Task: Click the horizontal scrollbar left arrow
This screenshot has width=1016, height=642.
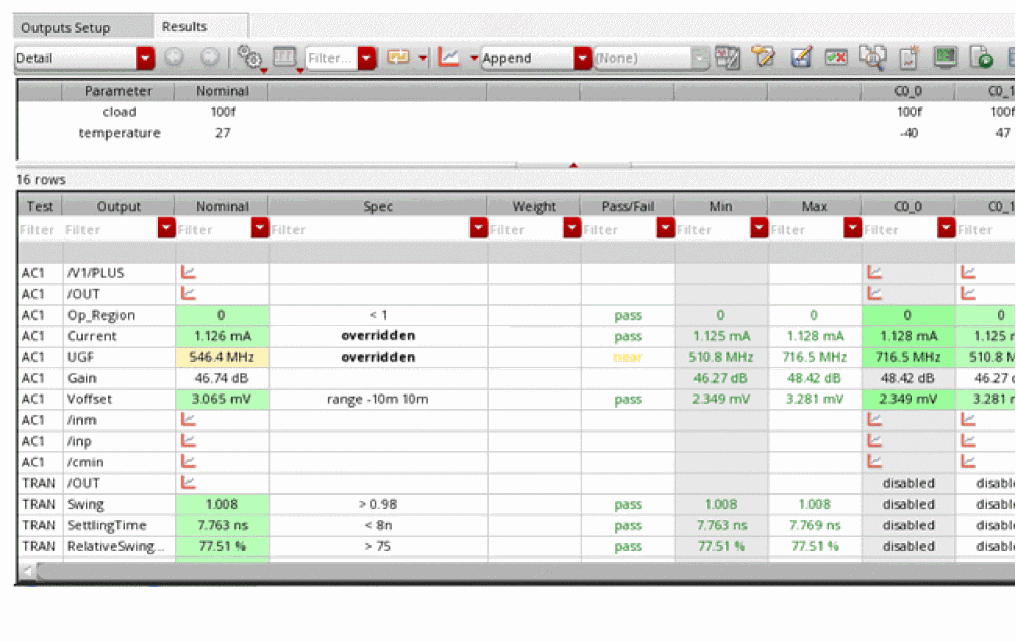Action: coord(27,571)
